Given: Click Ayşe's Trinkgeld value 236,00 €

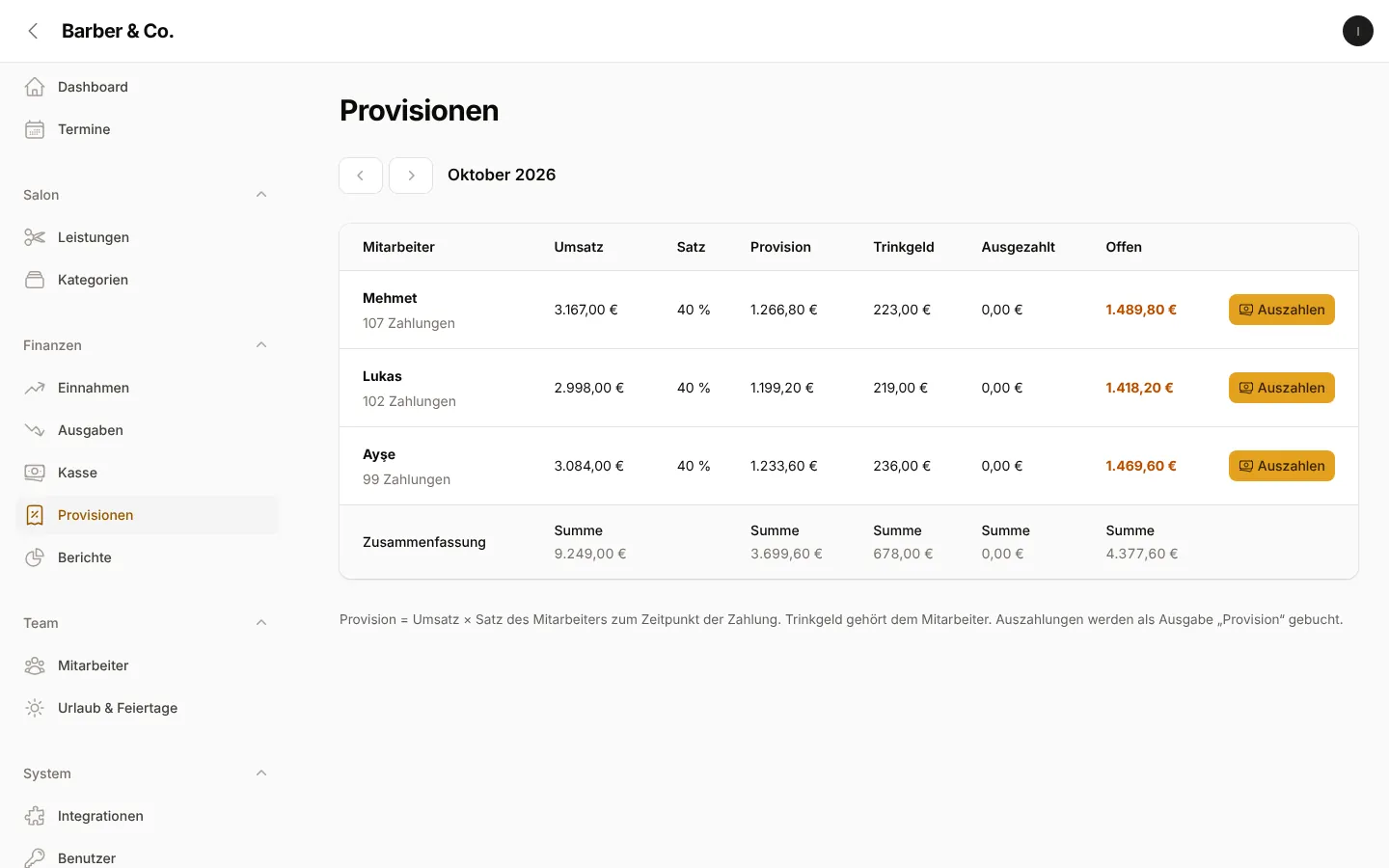Looking at the screenshot, I should coord(902,466).
